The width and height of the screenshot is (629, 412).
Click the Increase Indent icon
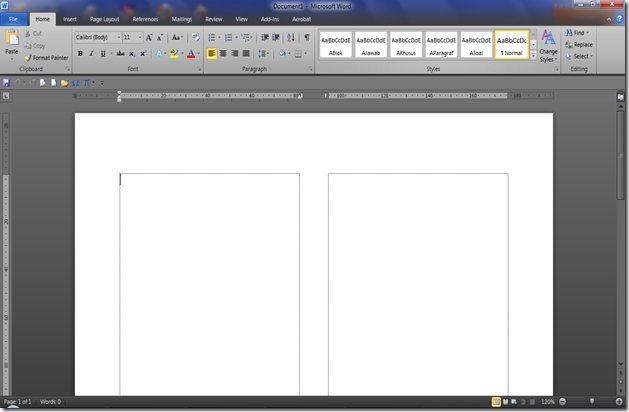(x=276, y=37)
